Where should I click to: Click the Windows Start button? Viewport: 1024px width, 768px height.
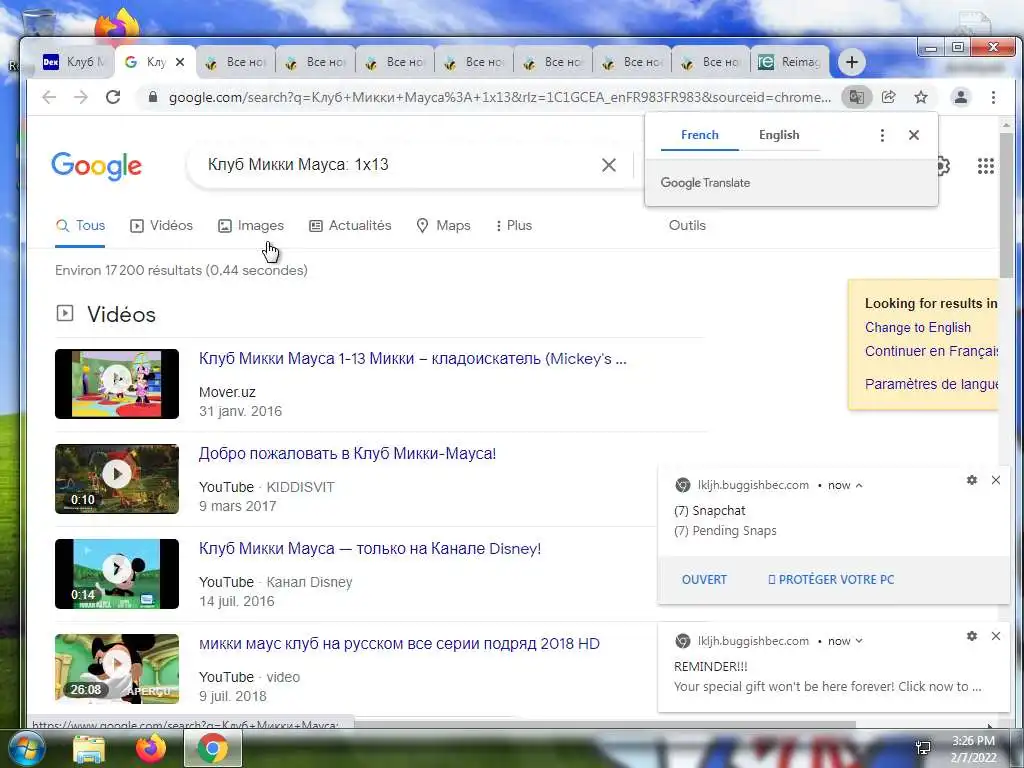(x=26, y=748)
